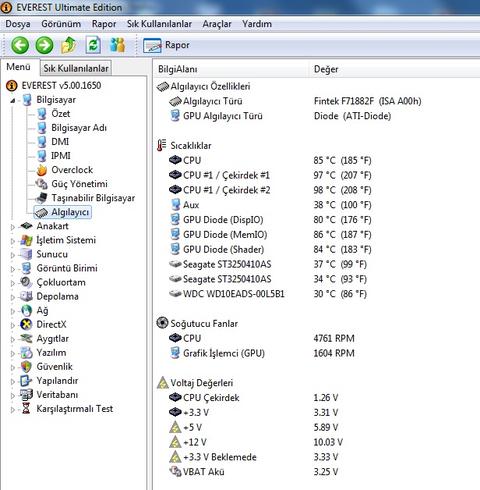The width and height of the screenshot is (480, 490).
Task: Expand the Sunucu tree node
Action: (13, 255)
